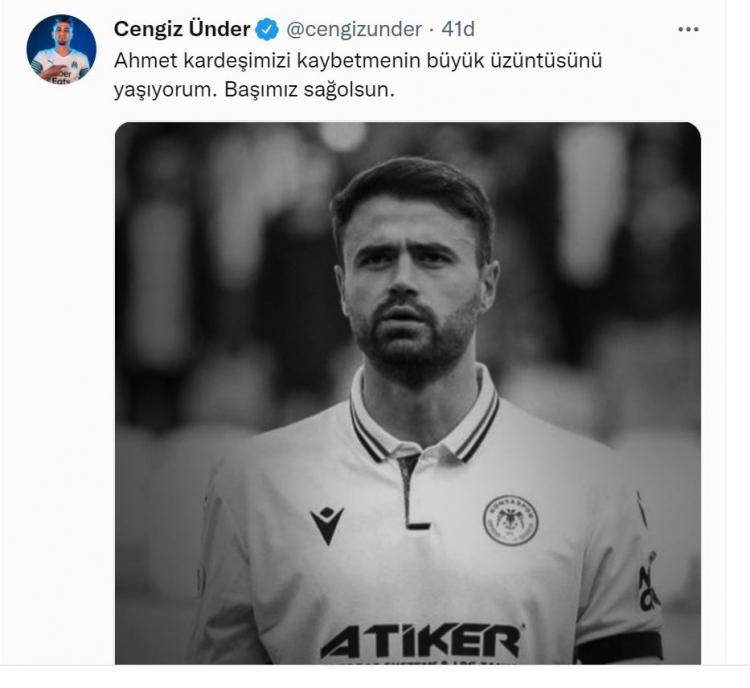750x688 pixels.
Task: Click the tweet text starting 'Ahmet kardeşimizi'
Action: pos(358,75)
